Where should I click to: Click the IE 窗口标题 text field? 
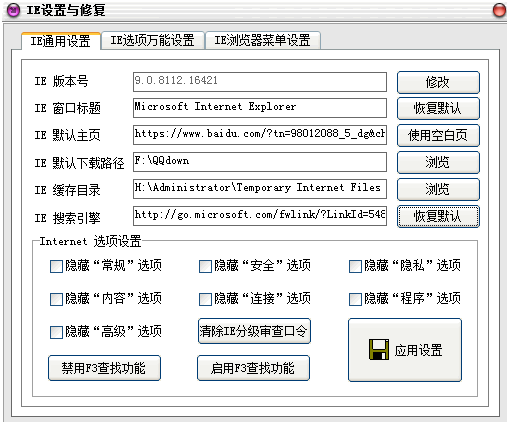click(260, 108)
